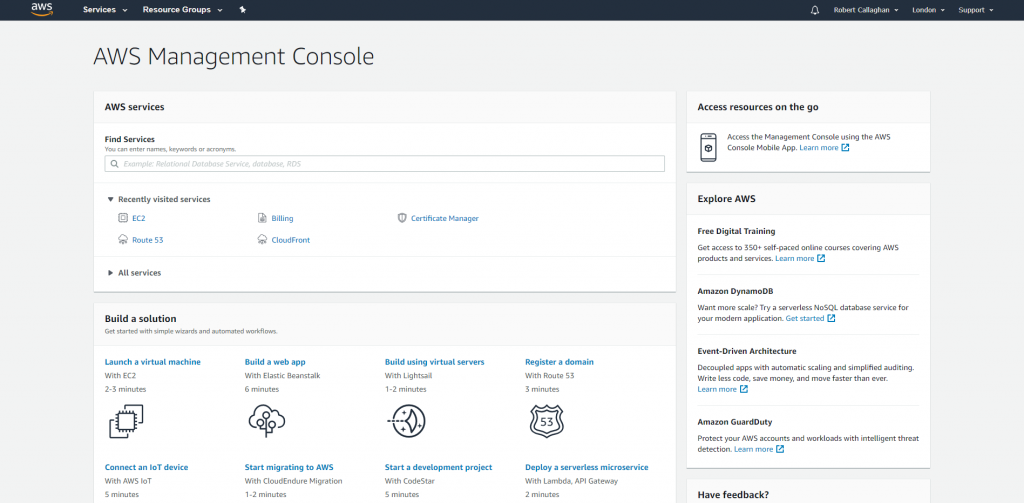Collapse the Recently visited services section
Screen dimensions: 1024x503
(159, 199)
